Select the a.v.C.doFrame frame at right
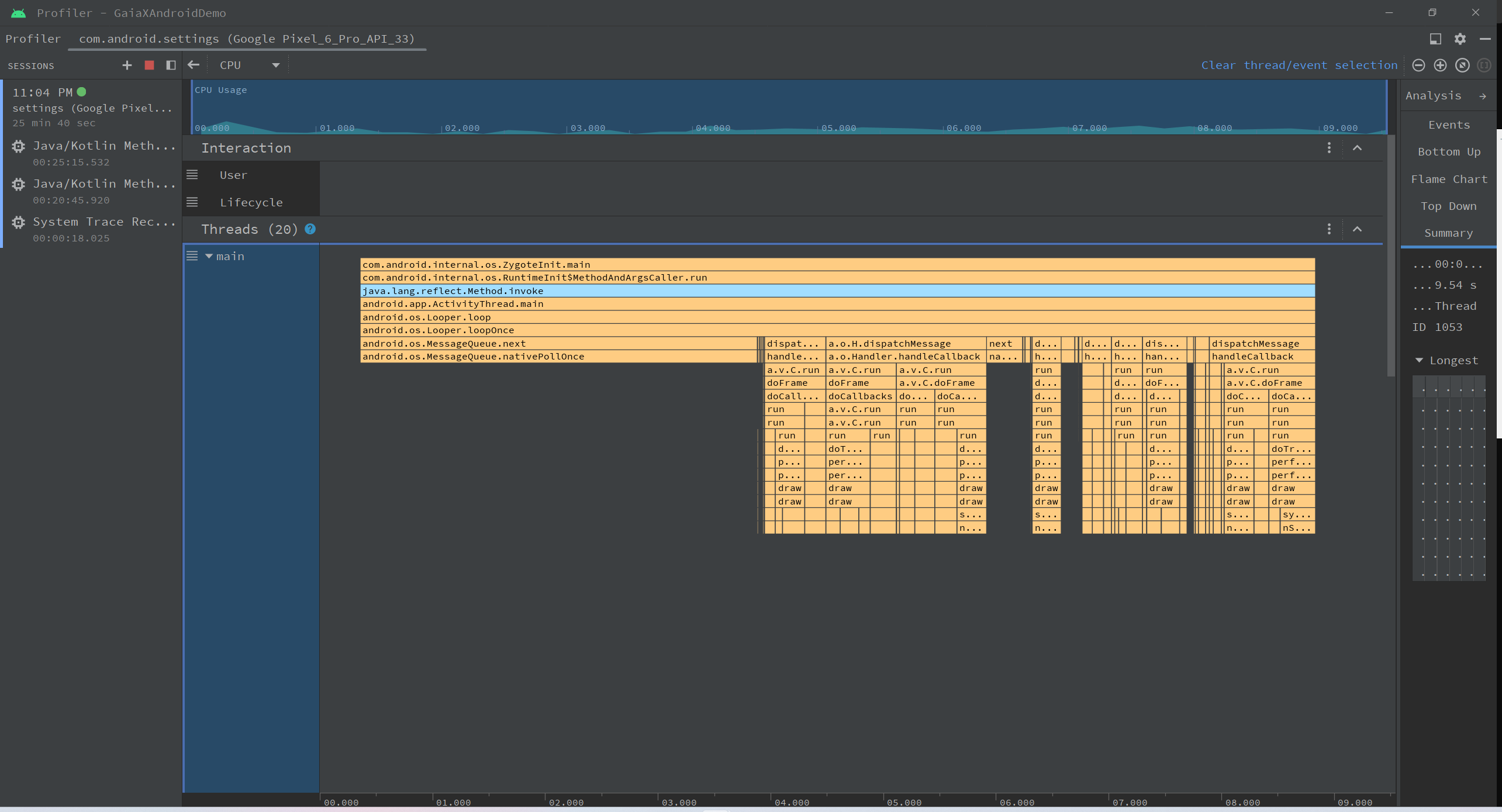1502x812 pixels. coord(1269,383)
